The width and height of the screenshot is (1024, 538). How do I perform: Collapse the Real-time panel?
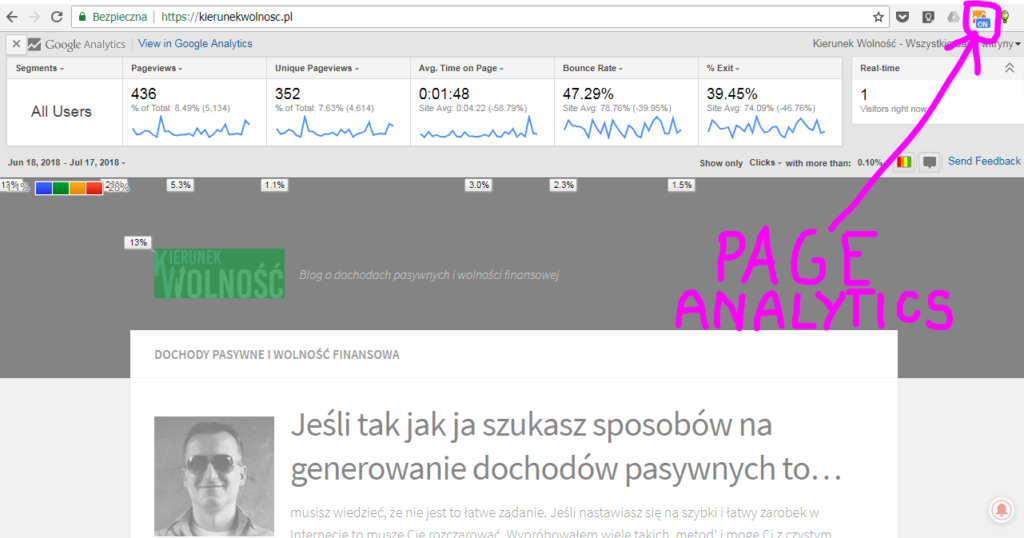(x=1009, y=68)
